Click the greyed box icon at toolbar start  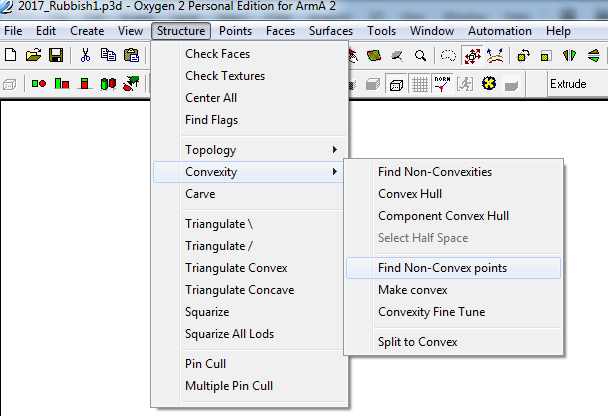(x=9, y=84)
